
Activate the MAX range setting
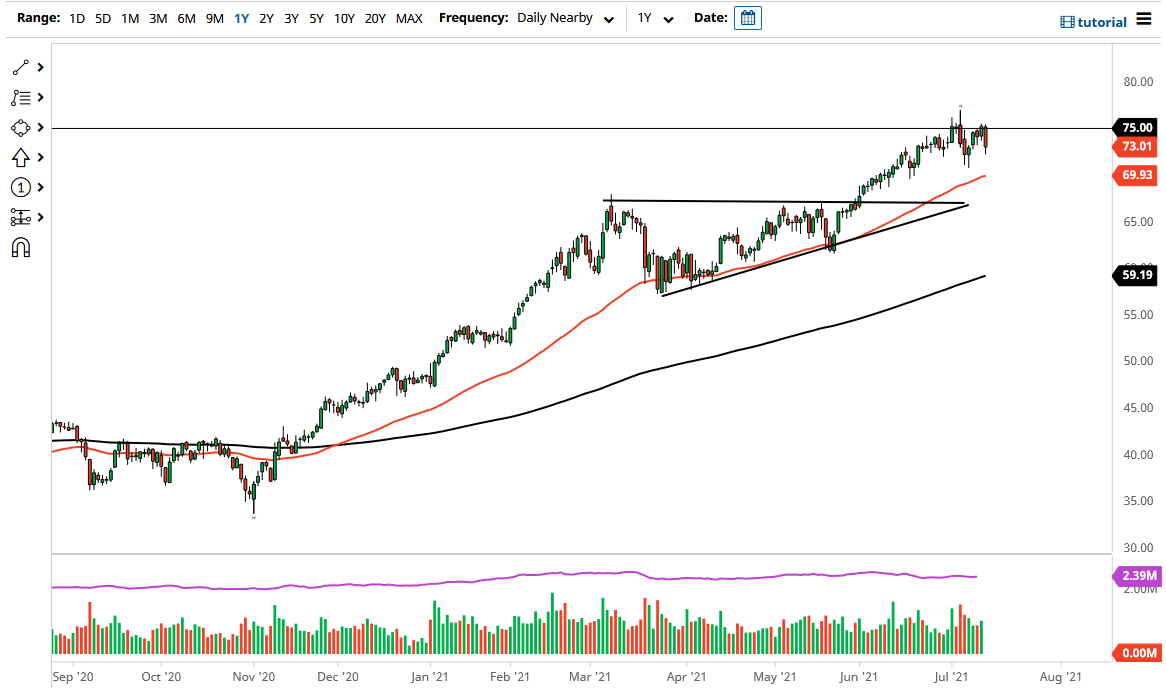[x=409, y=18]
